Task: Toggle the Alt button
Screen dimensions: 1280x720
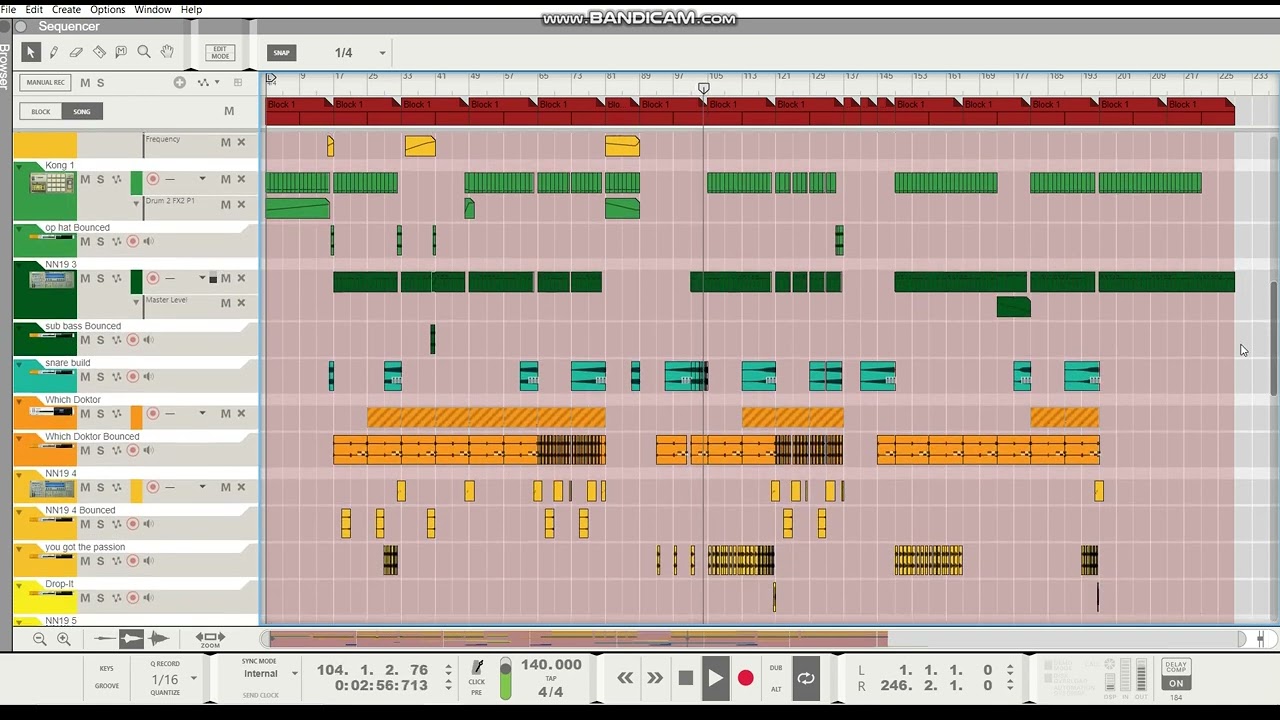Action: [x=776, y=689]
